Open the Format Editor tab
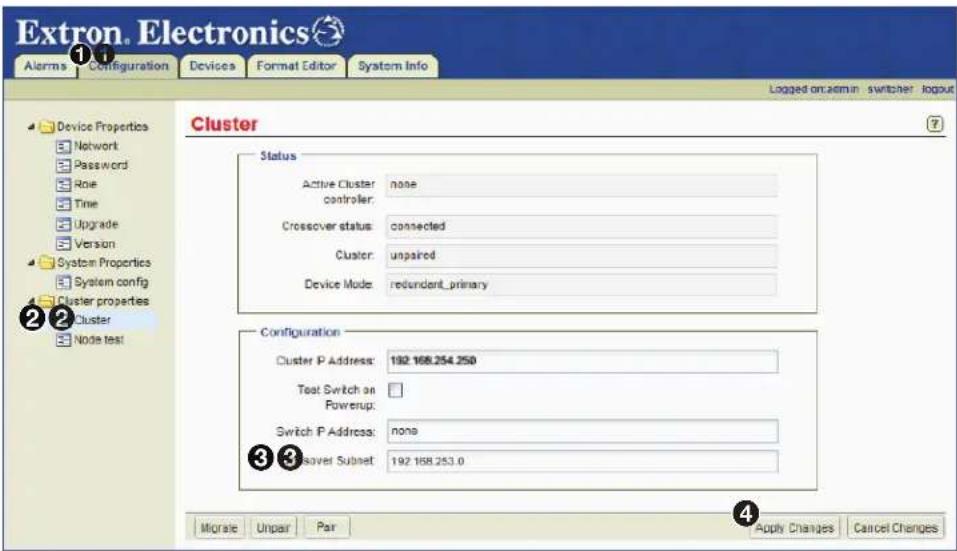 point(296,66)
